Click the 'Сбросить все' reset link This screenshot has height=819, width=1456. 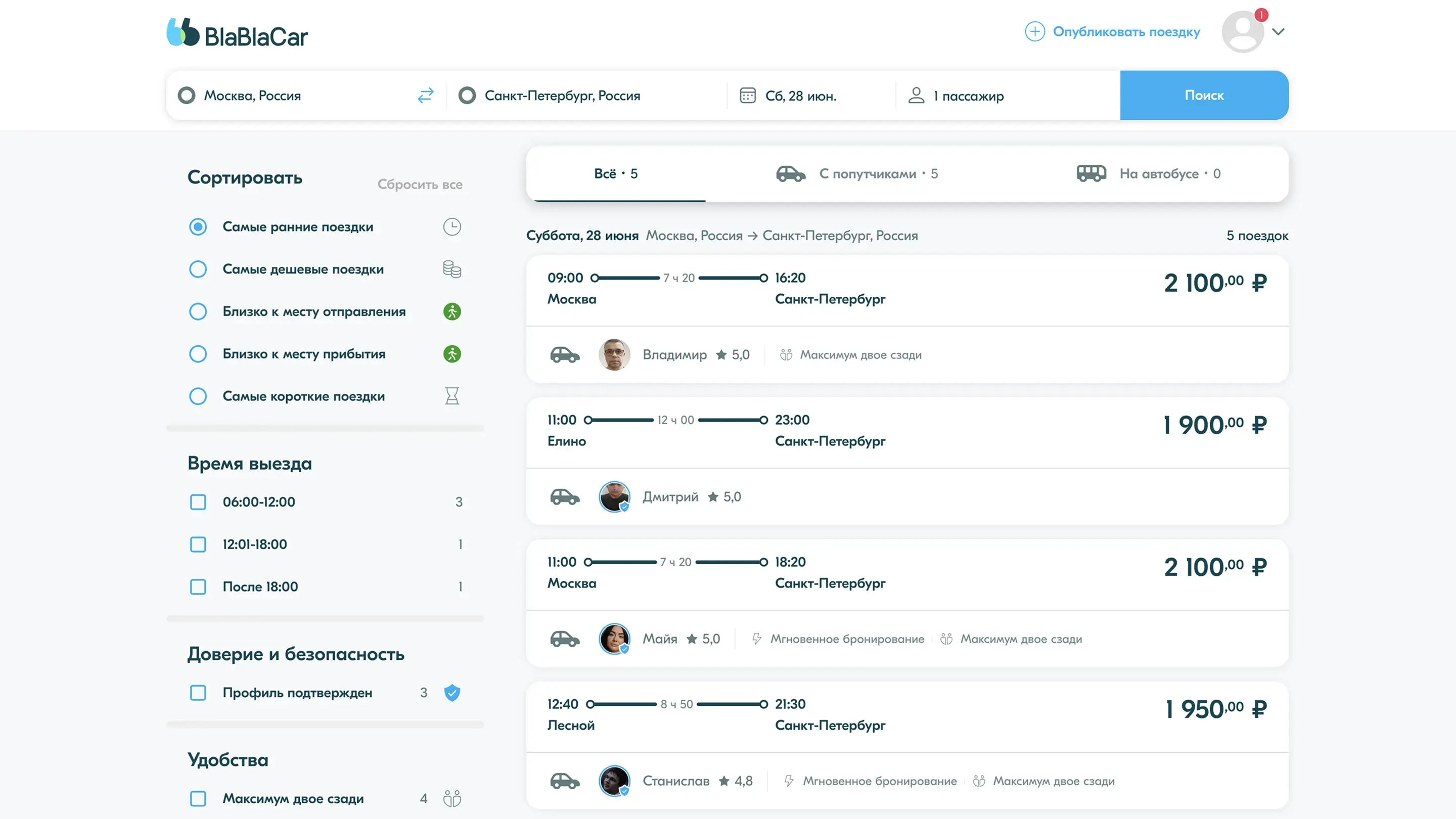420,184
